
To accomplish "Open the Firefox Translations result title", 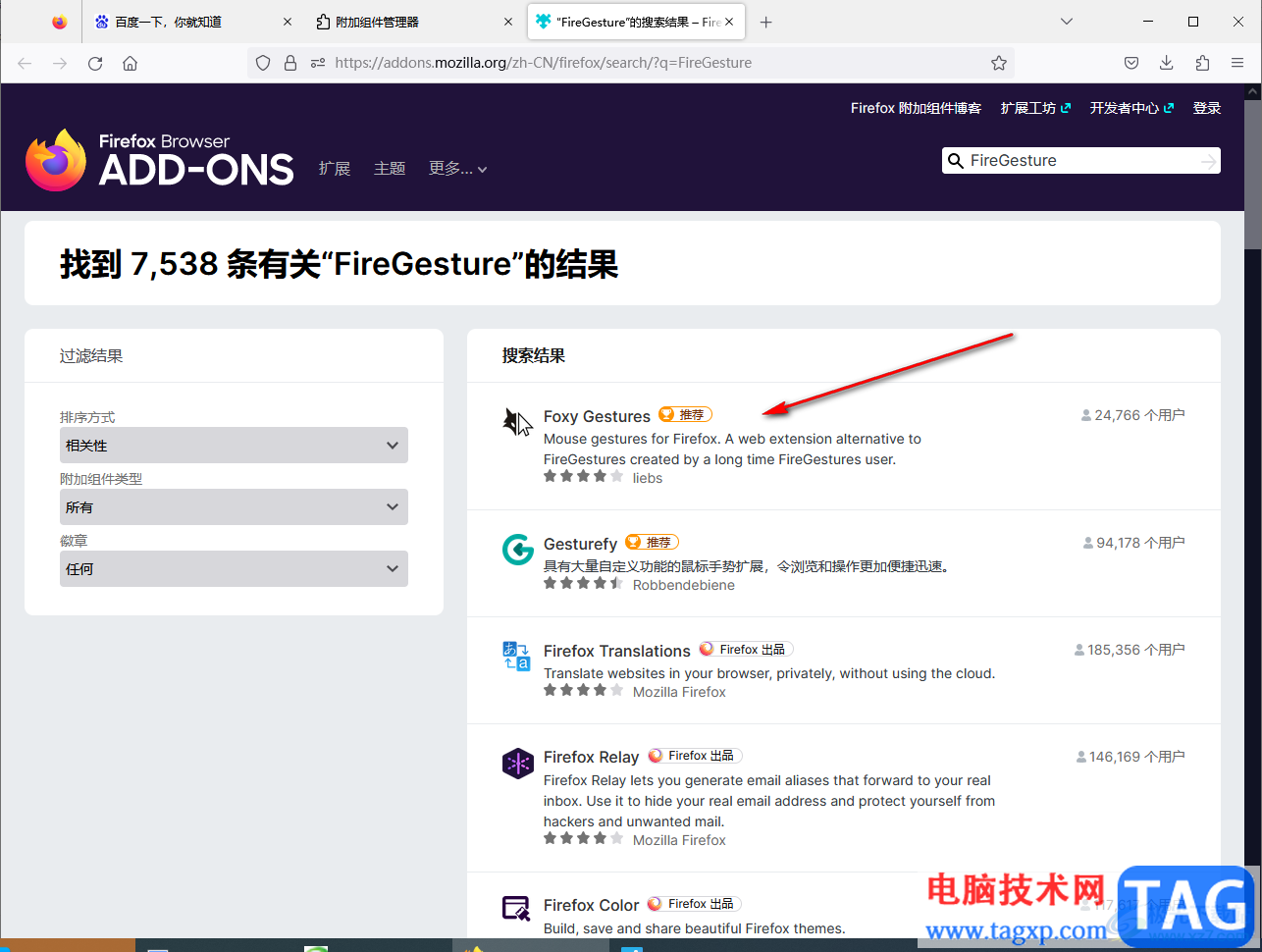I will [617, 651].
